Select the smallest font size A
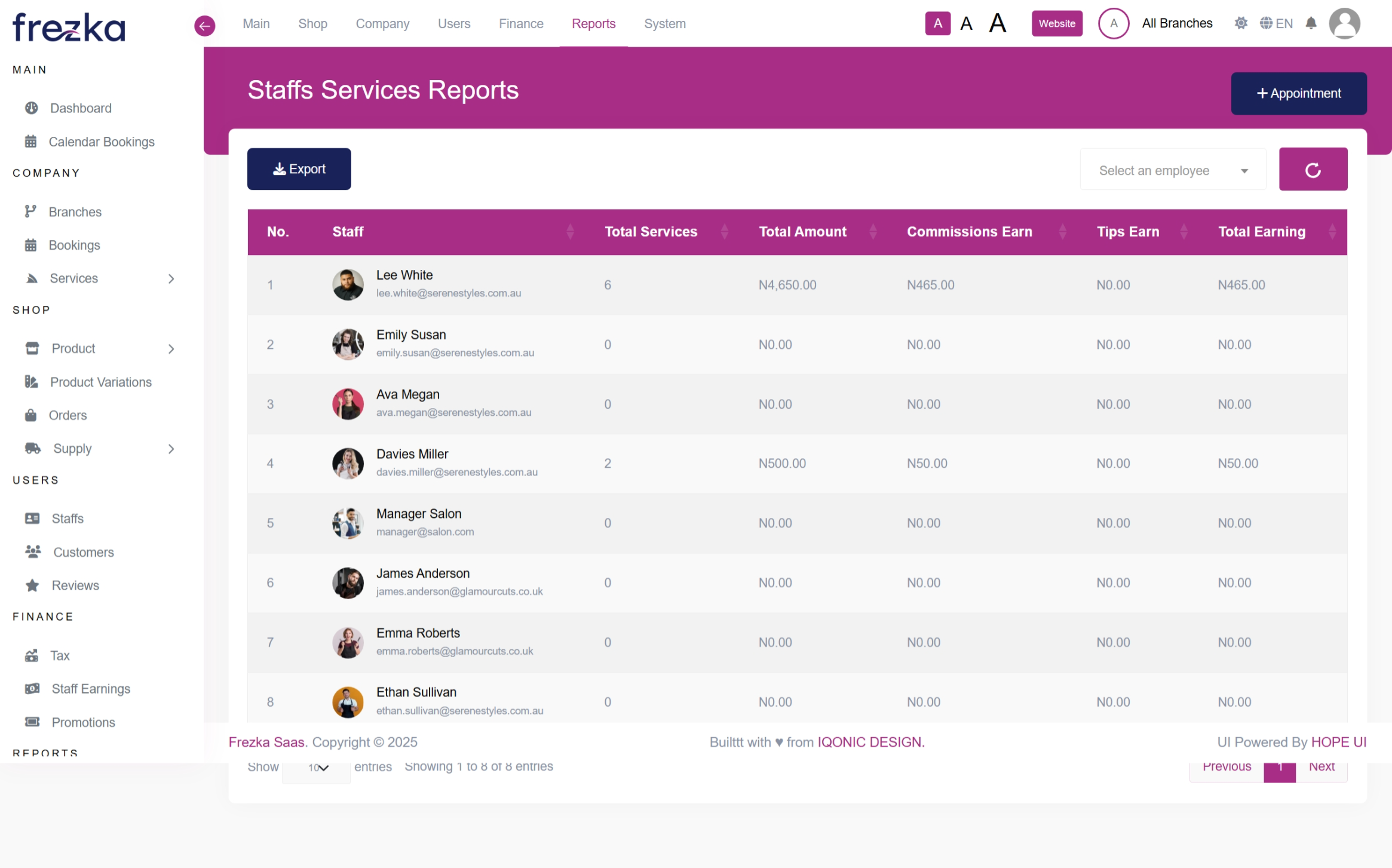This screenshot has height=868, width=1392. (x=937, y=23)
